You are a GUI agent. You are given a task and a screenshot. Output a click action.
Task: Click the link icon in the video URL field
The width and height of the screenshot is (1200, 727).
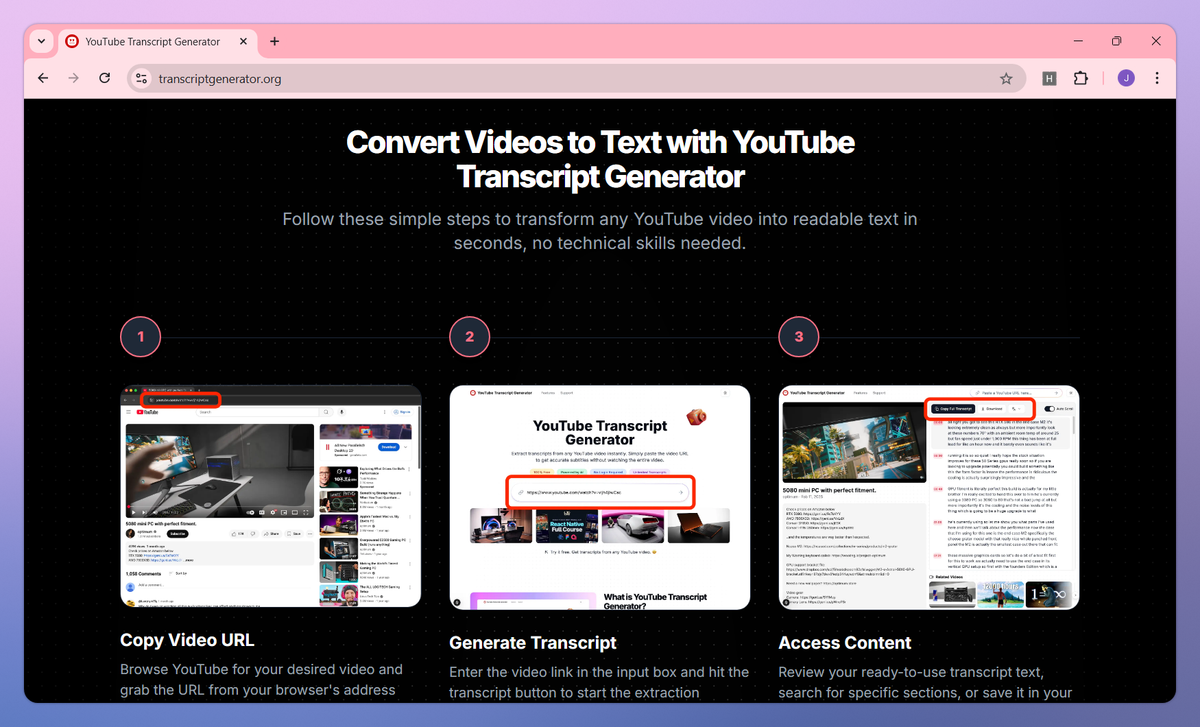click(x=521, y=493)
